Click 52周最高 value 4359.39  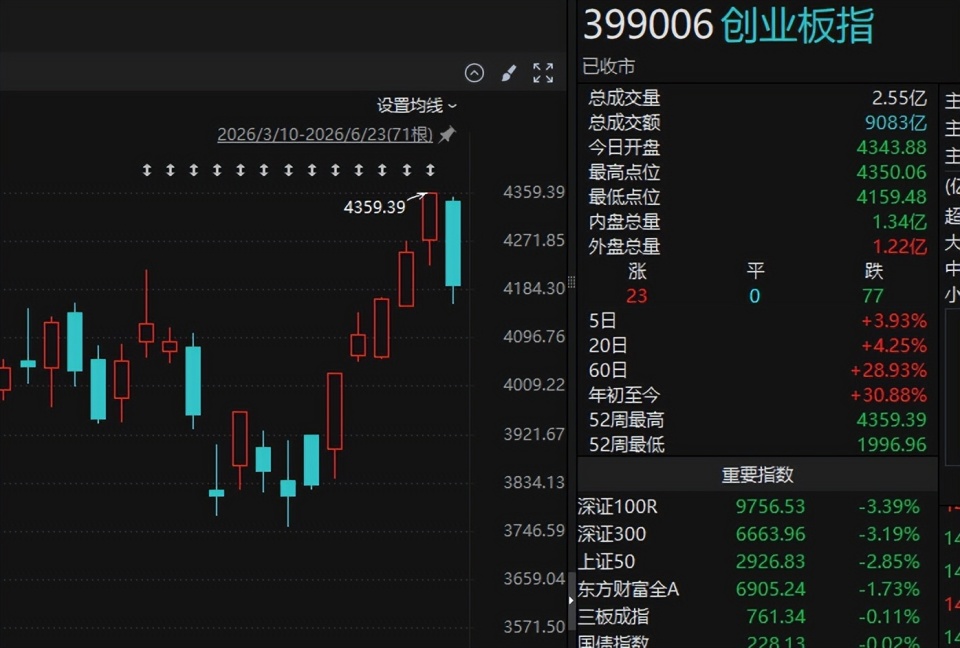891,420
